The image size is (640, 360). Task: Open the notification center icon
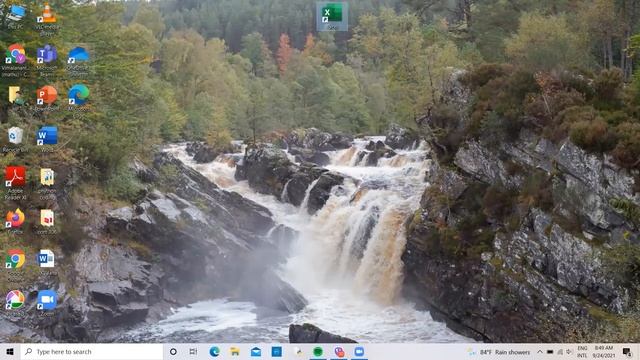[627, 351]
